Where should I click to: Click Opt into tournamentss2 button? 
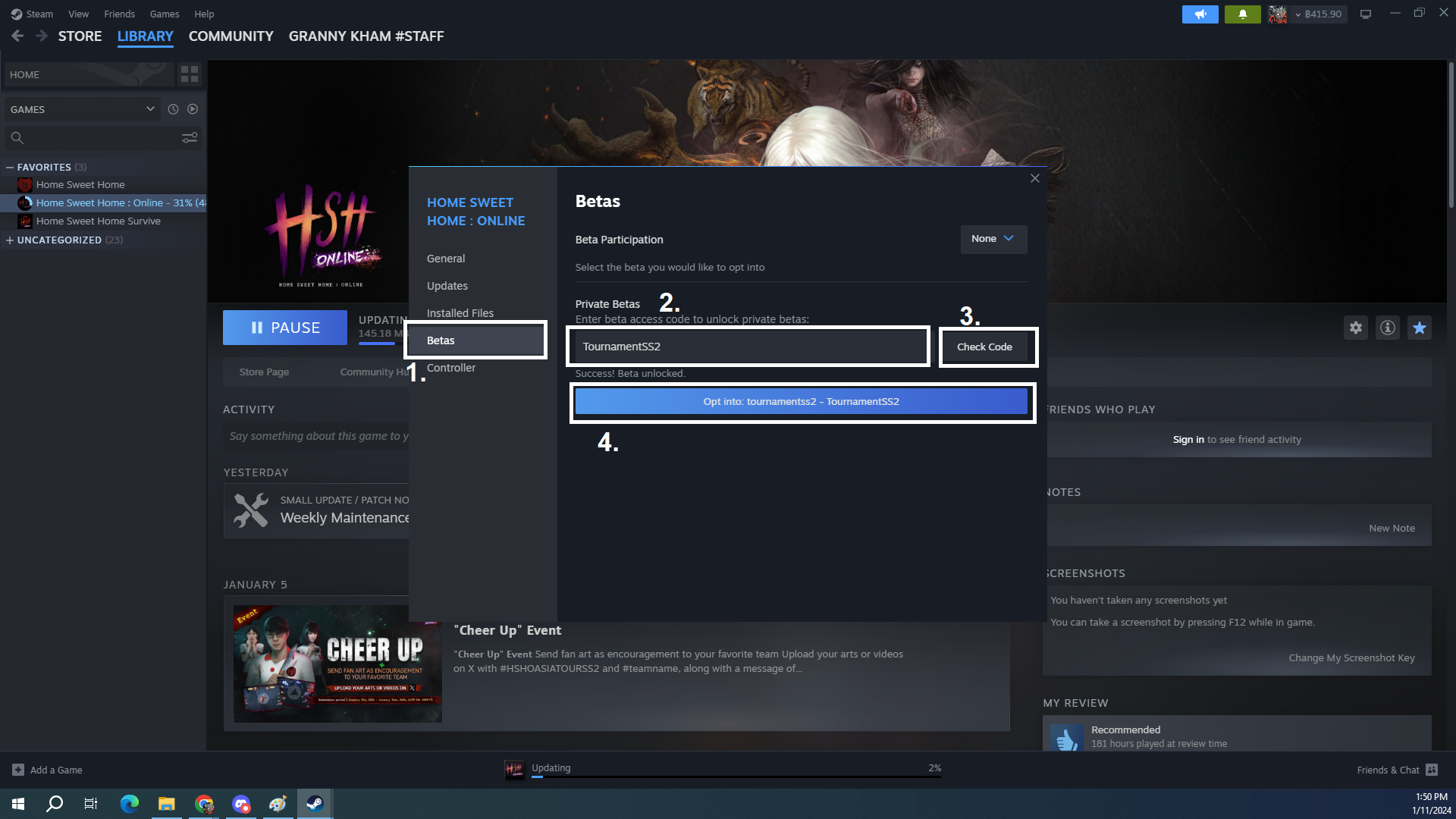[801, 402]
